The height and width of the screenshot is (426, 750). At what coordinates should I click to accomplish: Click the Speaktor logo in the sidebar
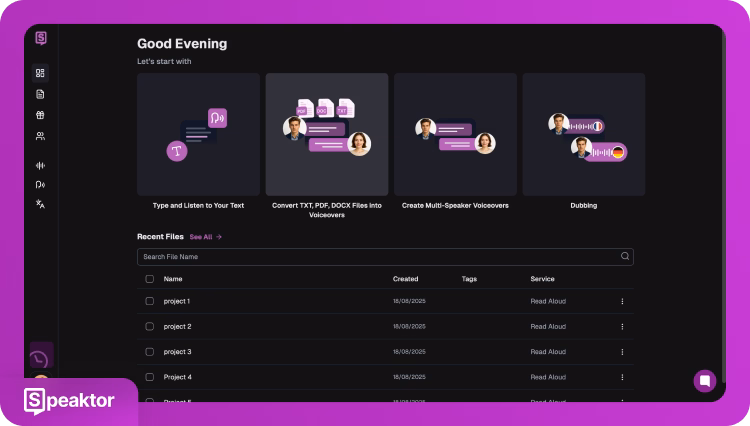41,38
